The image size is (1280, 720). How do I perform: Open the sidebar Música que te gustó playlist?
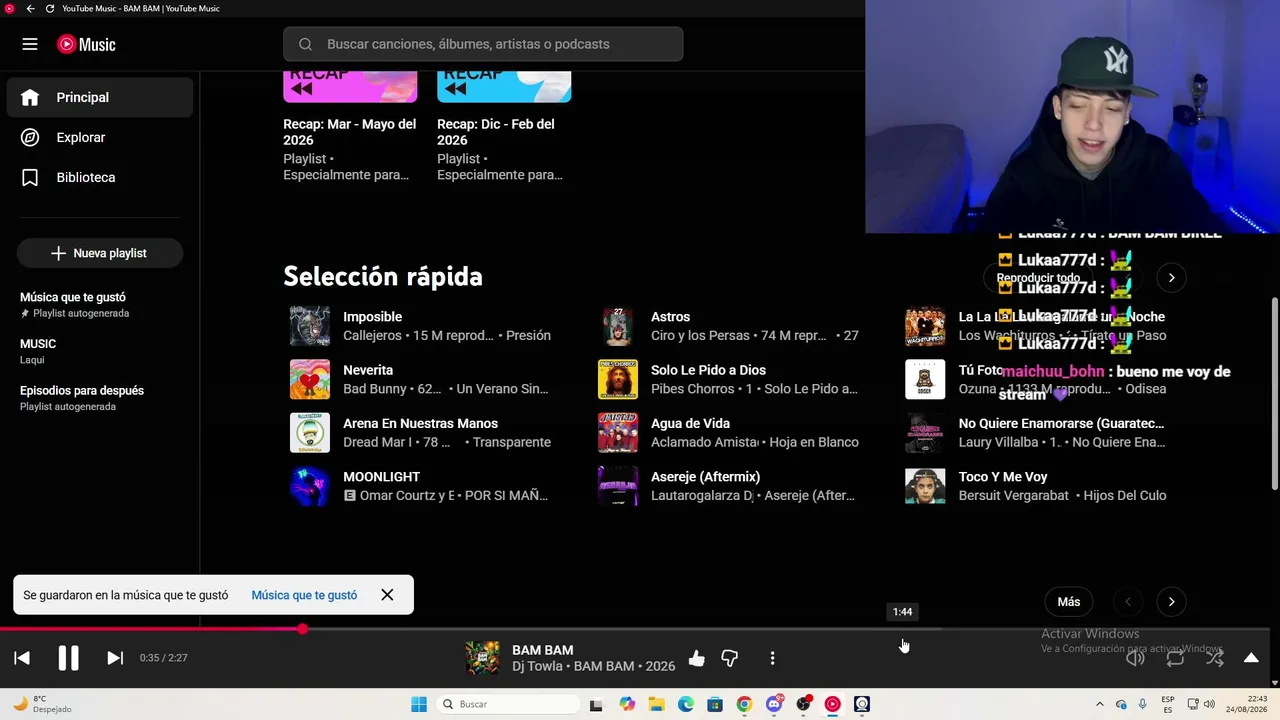tap(100, 304)
